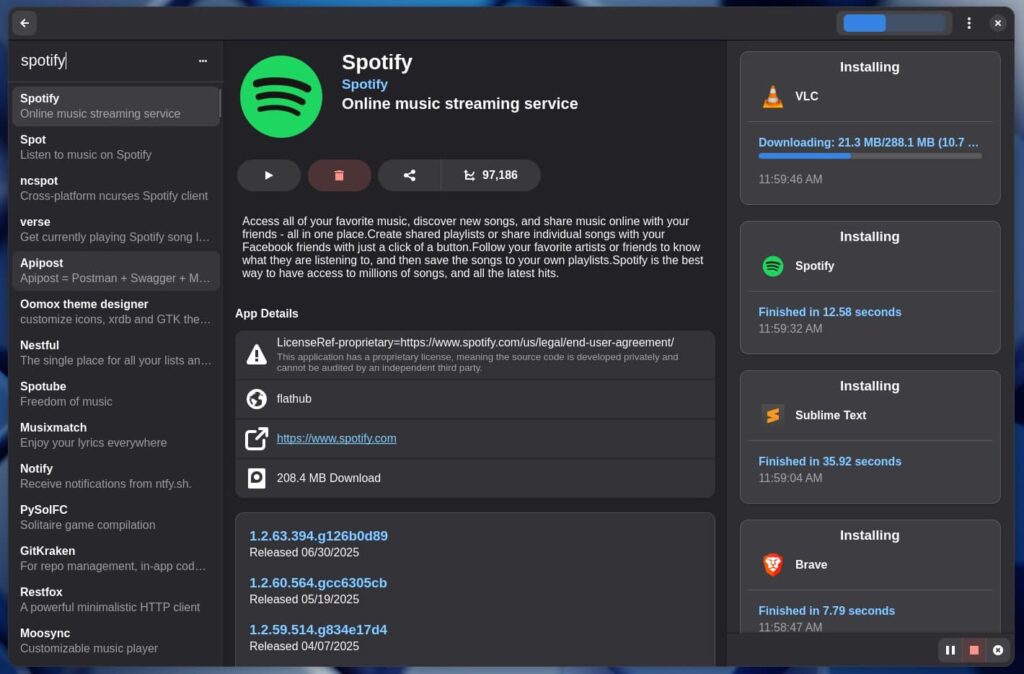Stop the current installation task
This screenshot has width=1024, height=674.
[x=974, y=650]
